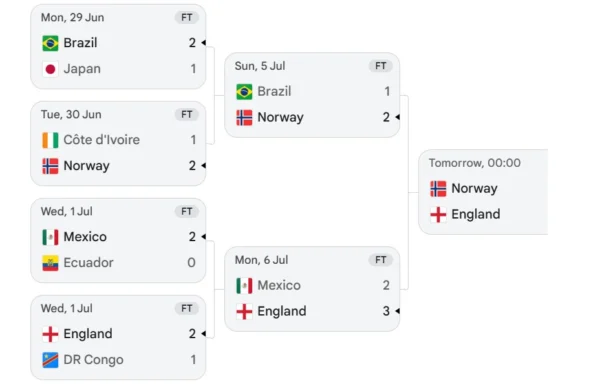Click the DR Congo flag icon
Image resolution: width=600 pixels, height=386 pixels.
point(50,360)
